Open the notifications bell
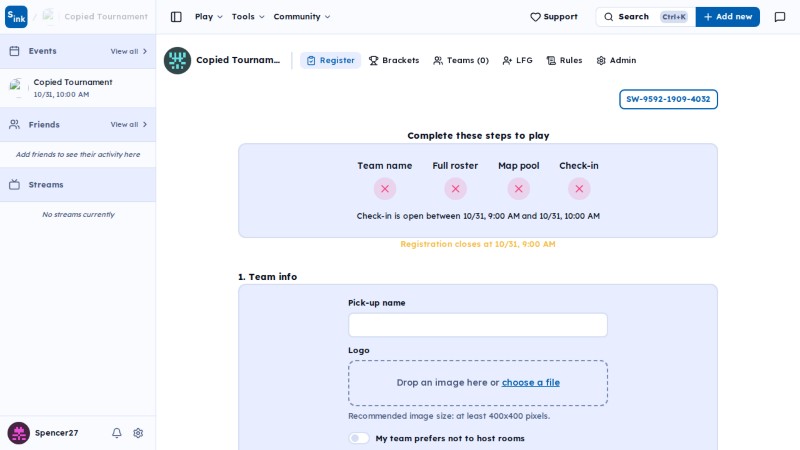The width and height of the screenshot is (800, 450). tap(117, 433)
